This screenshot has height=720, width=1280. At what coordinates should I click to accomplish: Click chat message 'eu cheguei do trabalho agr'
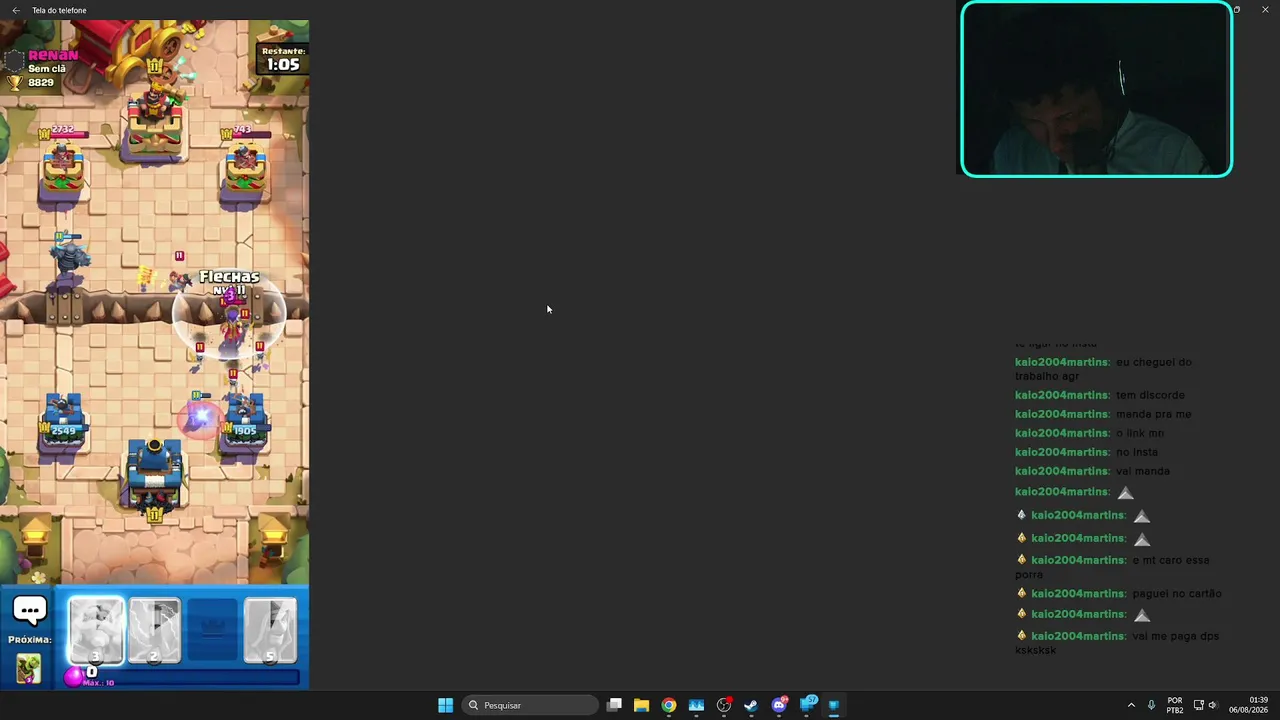tap(1104, 369)
